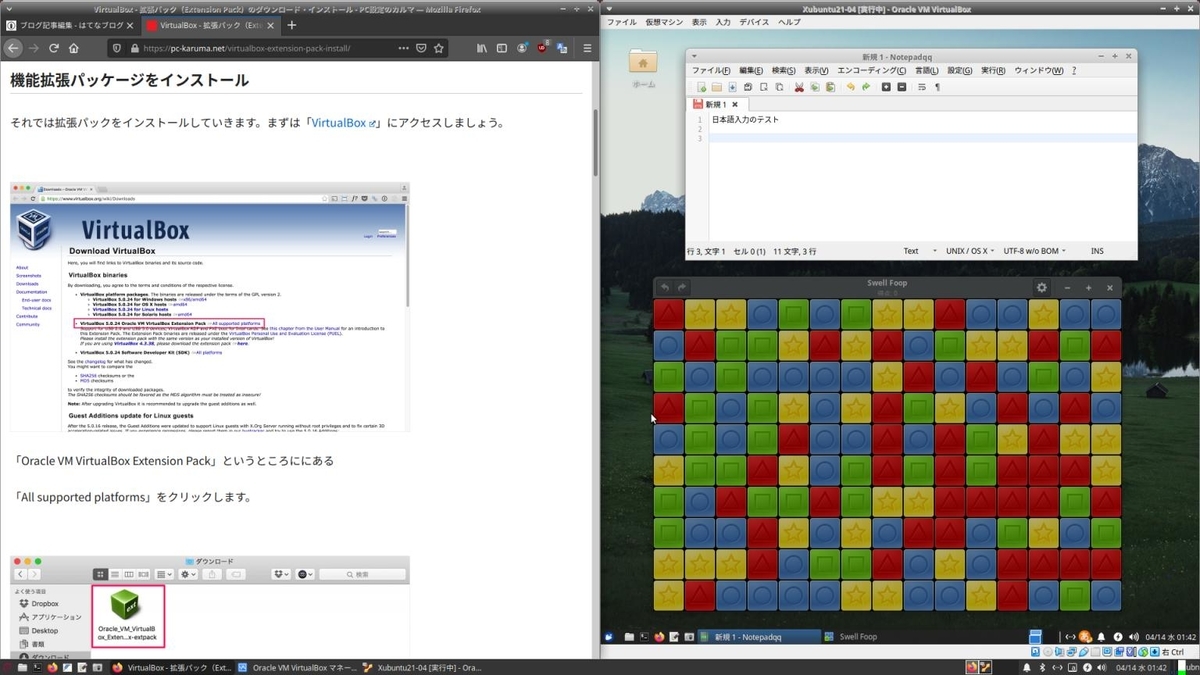
Task: Click the text line 日本語入力のテスト in Notepadqq
Action: 745,120
